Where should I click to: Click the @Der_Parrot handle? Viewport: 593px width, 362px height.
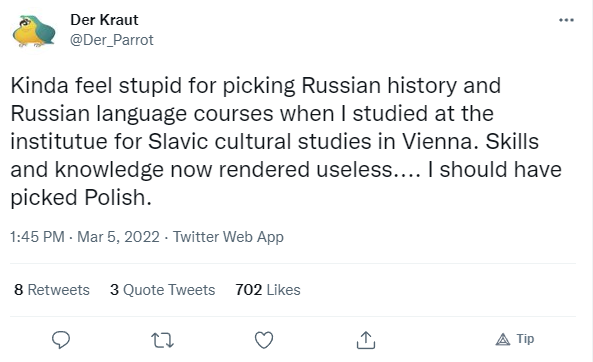tap(112, 40)
